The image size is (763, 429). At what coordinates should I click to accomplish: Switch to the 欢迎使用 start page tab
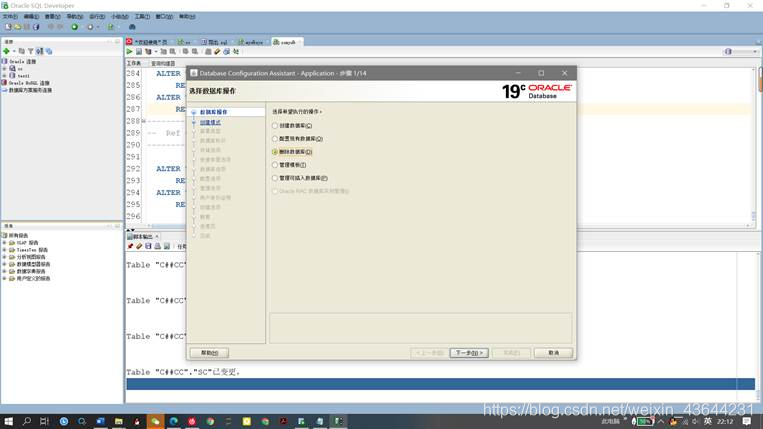click(147, 42)
